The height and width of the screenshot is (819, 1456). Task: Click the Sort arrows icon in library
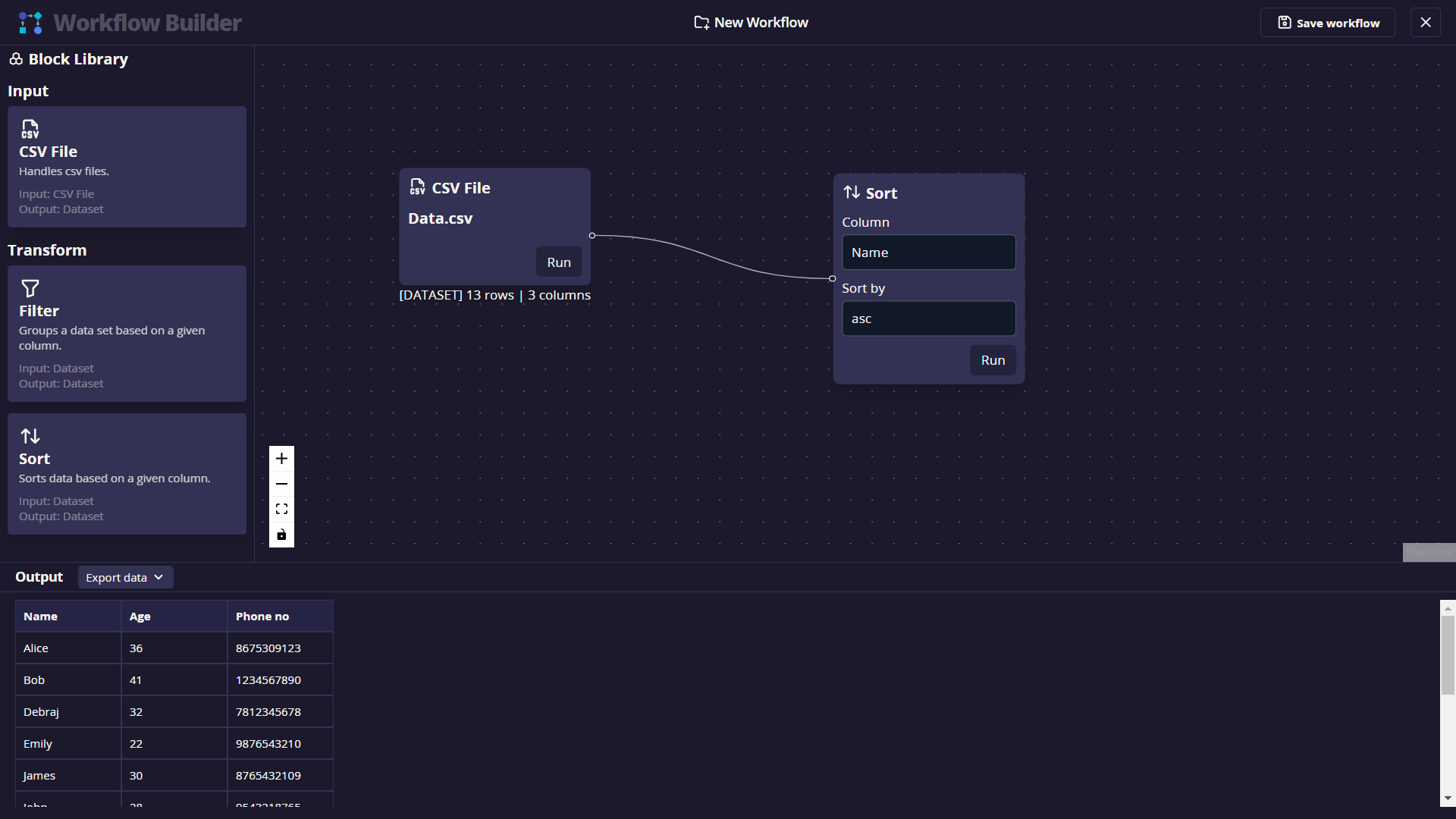pyautogui.click(x=30, y=436)
